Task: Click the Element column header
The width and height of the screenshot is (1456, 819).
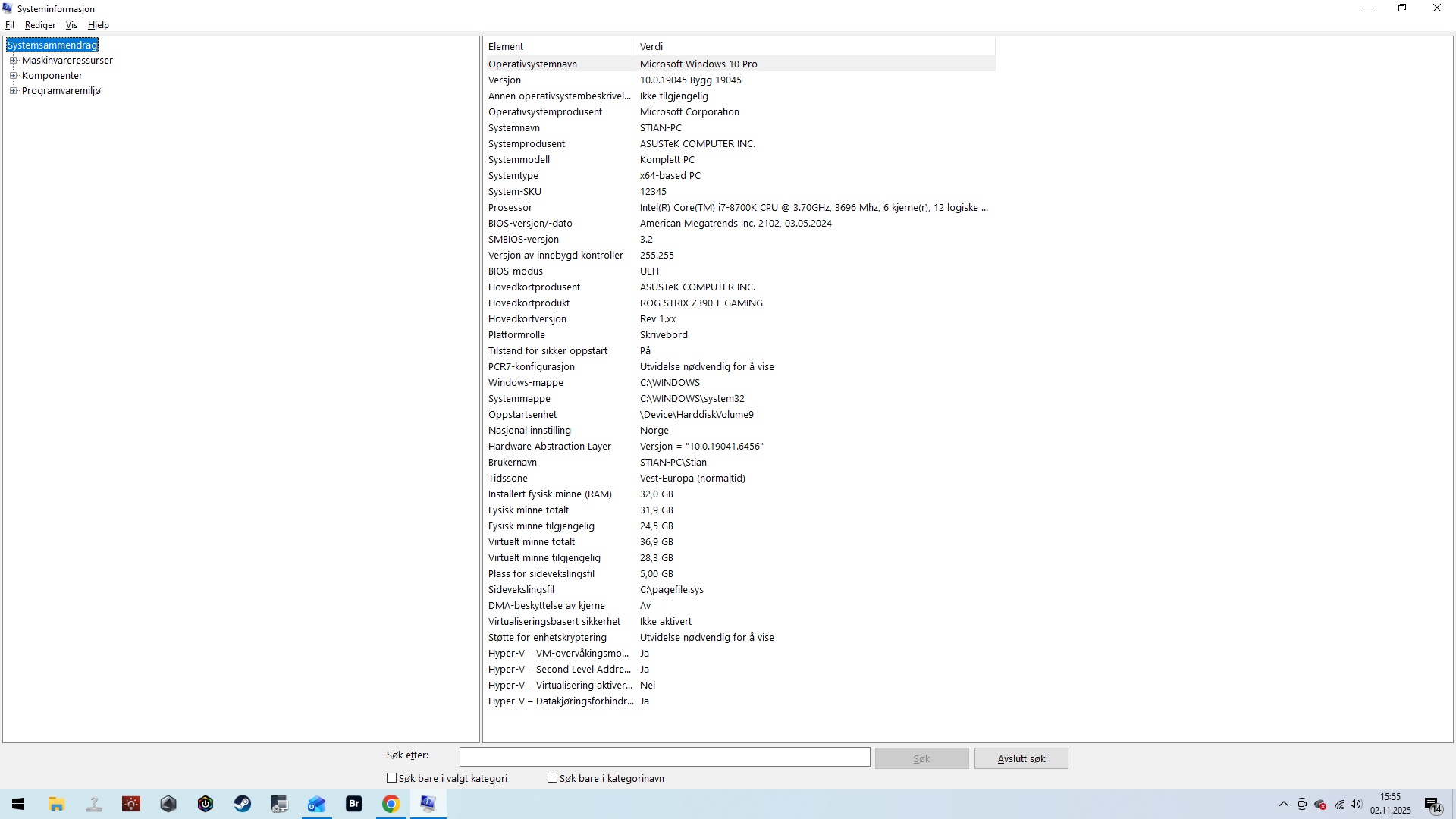Action: (x=560, y=47)
